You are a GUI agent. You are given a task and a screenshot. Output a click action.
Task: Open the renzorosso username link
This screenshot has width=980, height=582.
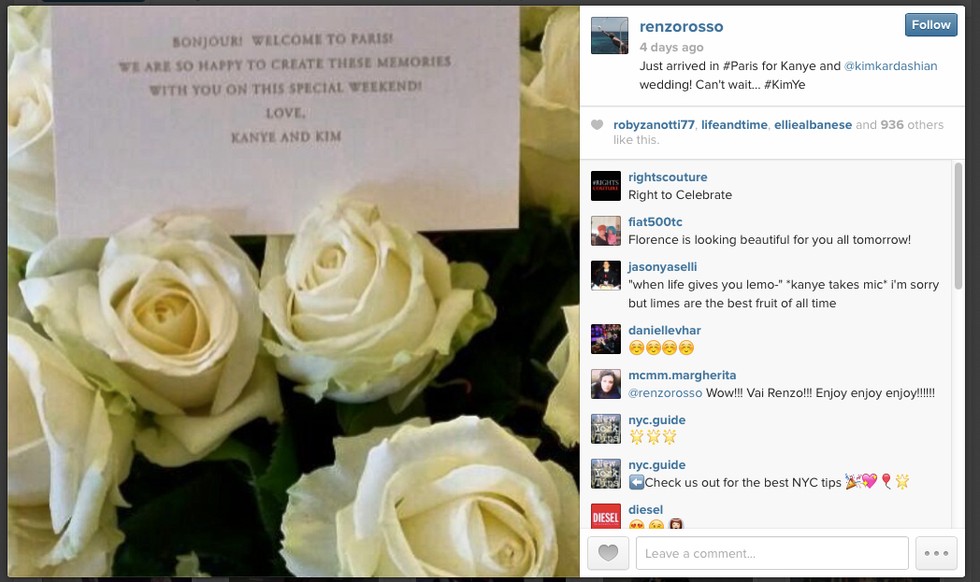point(681,26)
